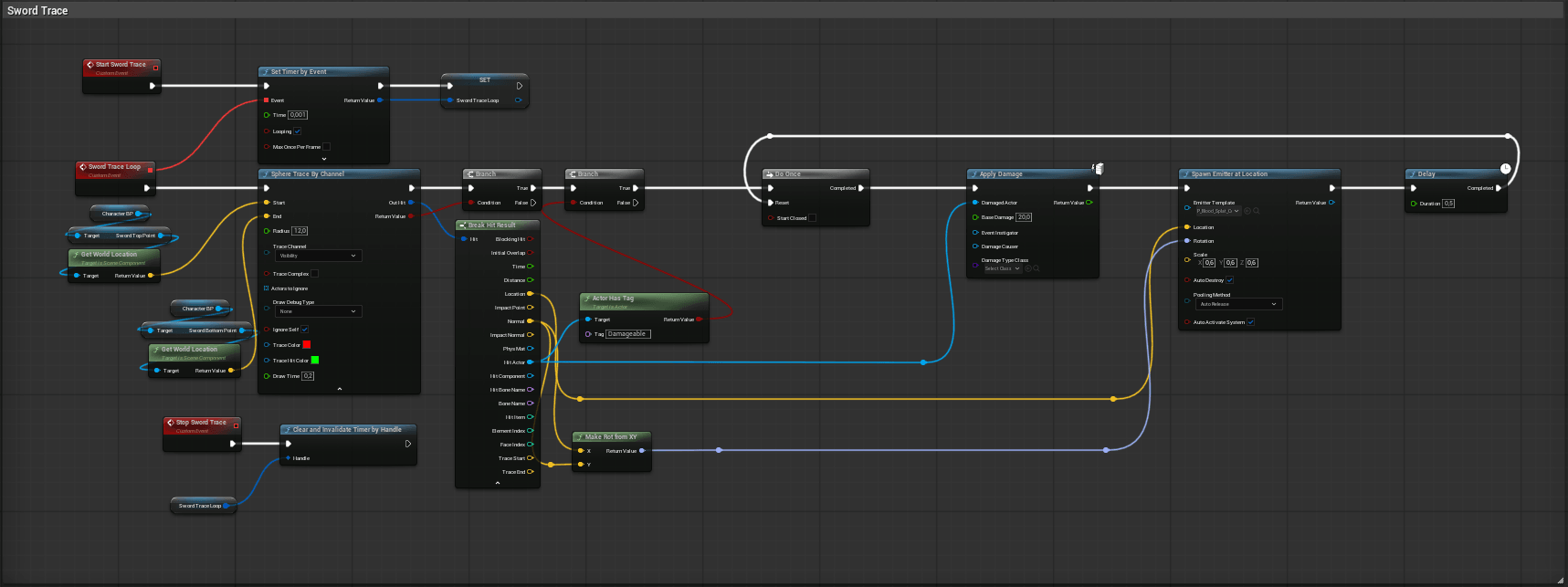Click the Delay node latent clock icon

click(1505, 169)
